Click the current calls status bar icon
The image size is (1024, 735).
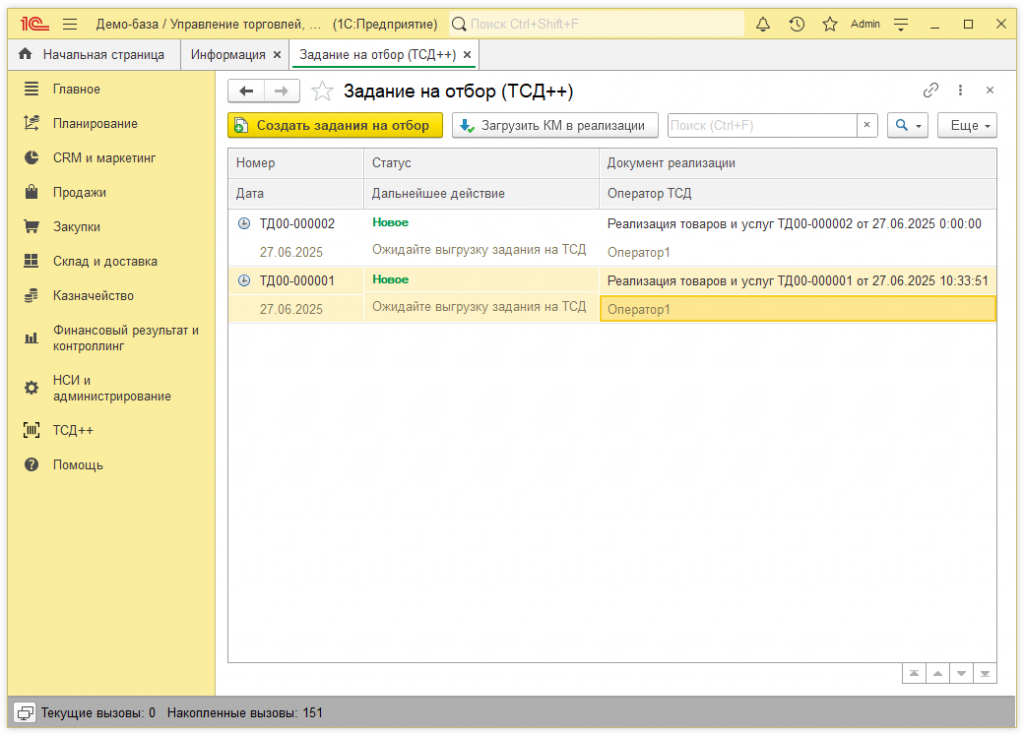click(x=26, y=713)
